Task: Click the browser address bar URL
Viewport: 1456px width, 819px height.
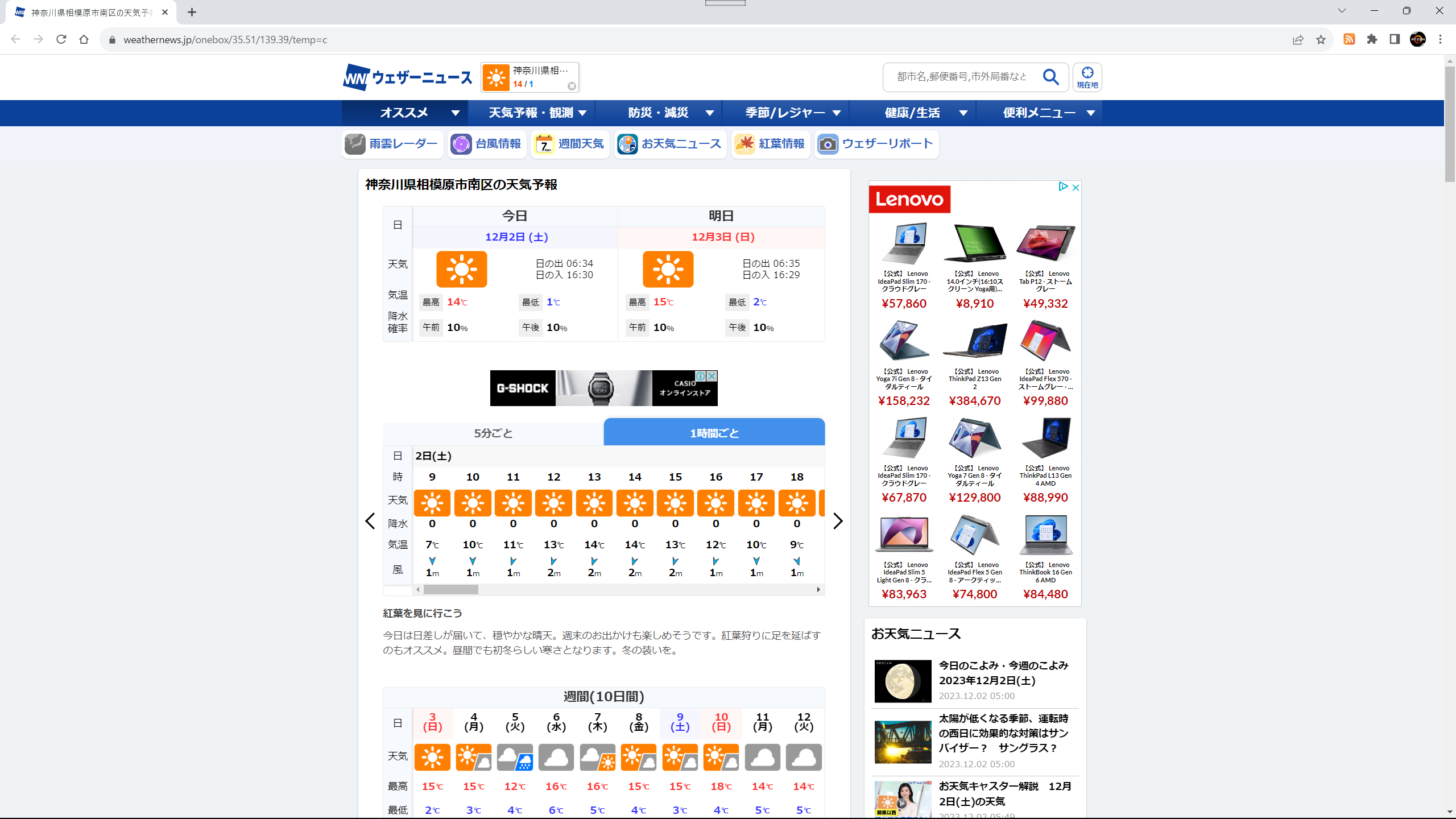Action: 225,40
